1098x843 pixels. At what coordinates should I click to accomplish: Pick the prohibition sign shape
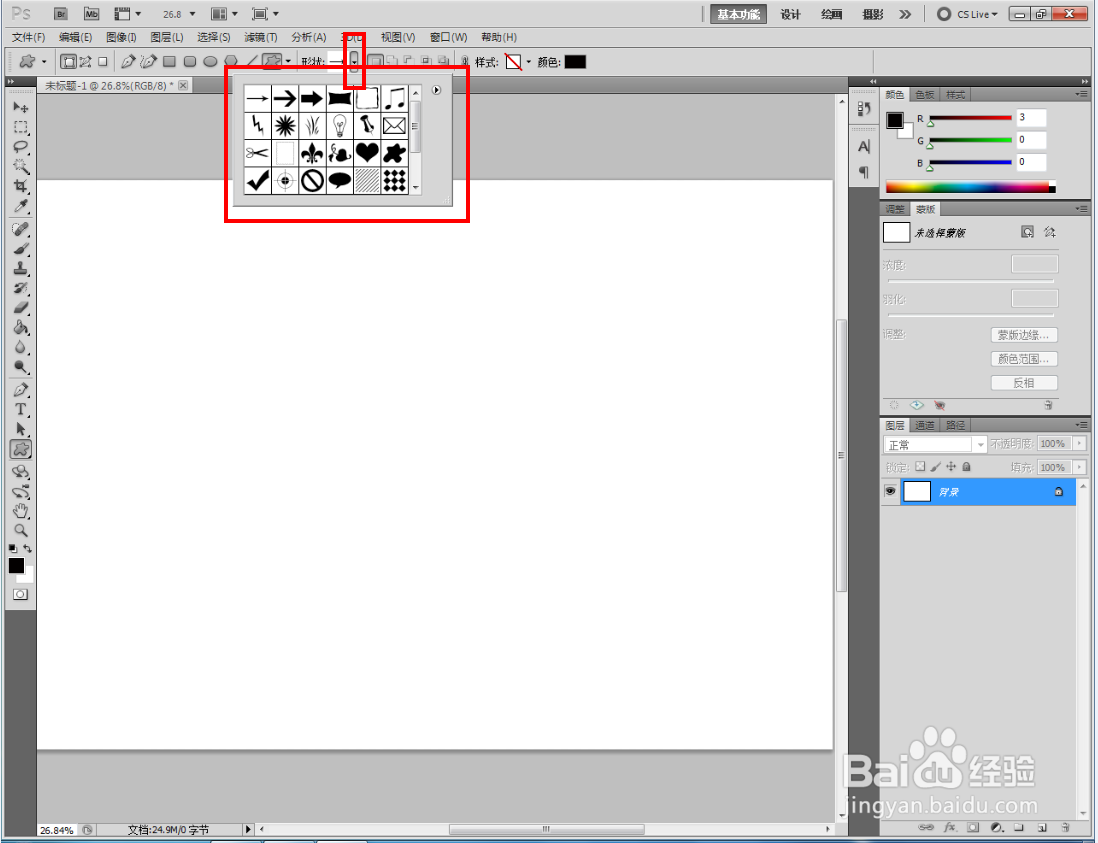coord(312,180)
